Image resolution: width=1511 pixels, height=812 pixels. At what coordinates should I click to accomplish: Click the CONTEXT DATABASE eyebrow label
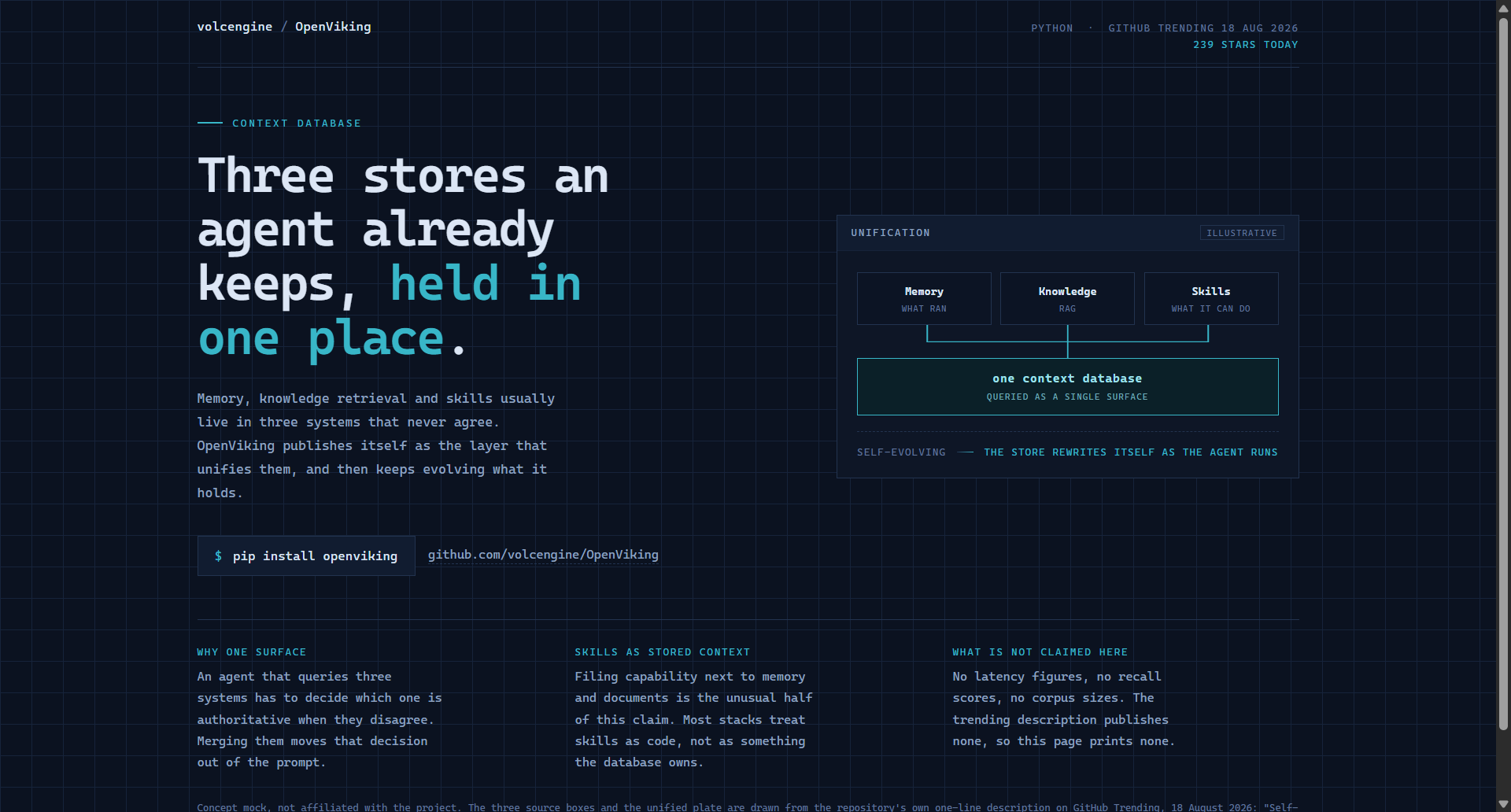tap(297, 124)
